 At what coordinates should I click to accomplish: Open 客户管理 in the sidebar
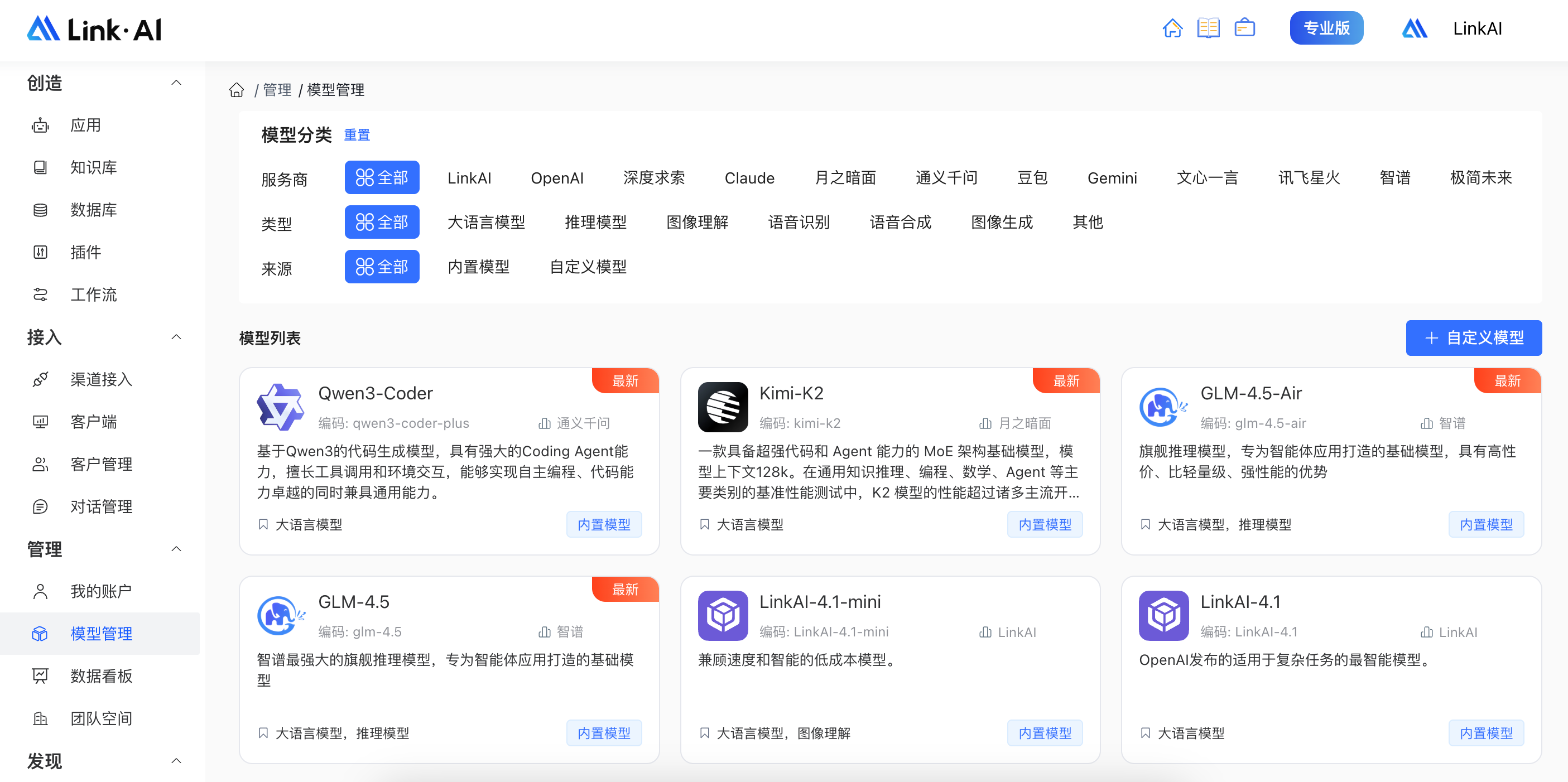[x=100, y=464]
